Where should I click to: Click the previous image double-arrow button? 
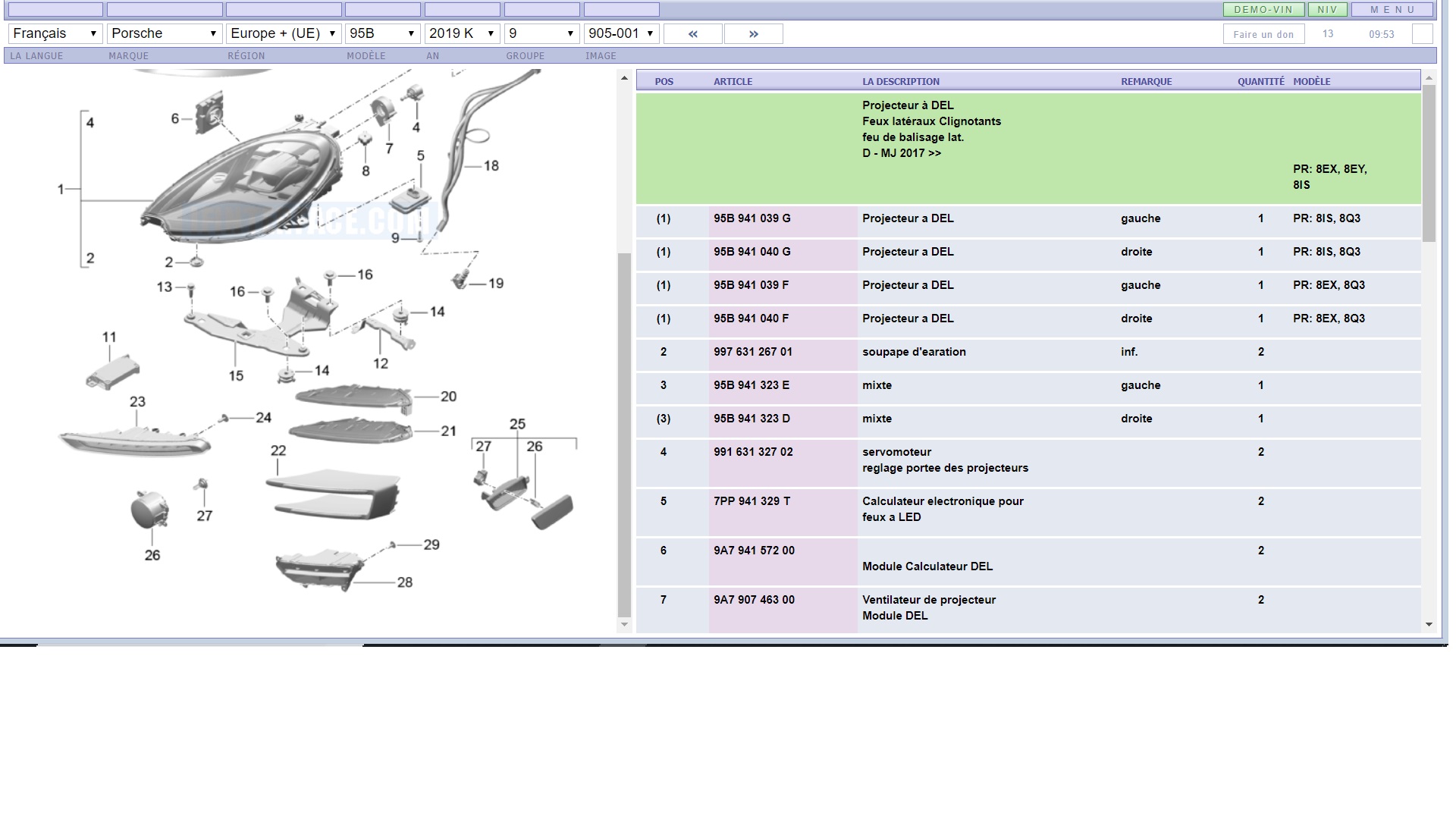(692, 34)
